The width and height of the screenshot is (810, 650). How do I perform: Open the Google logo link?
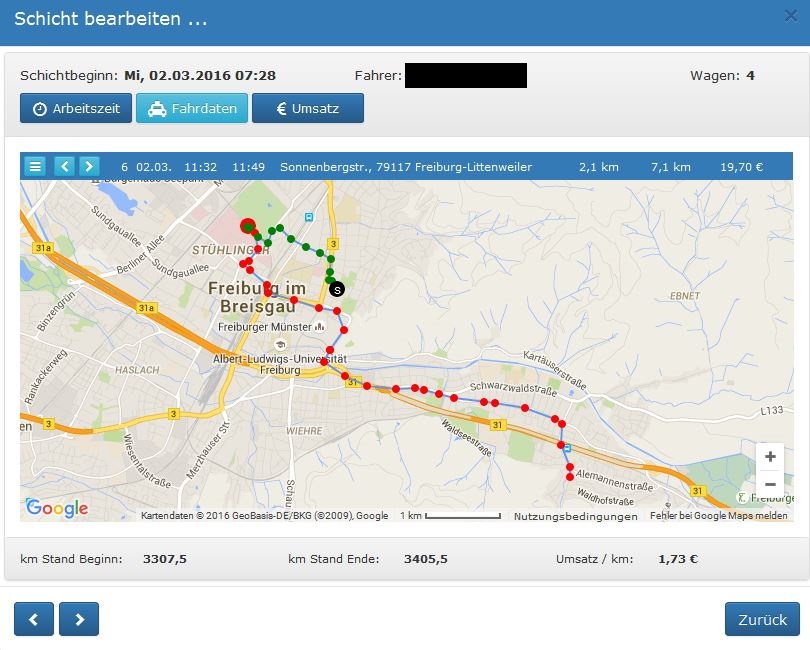(57, 508)
